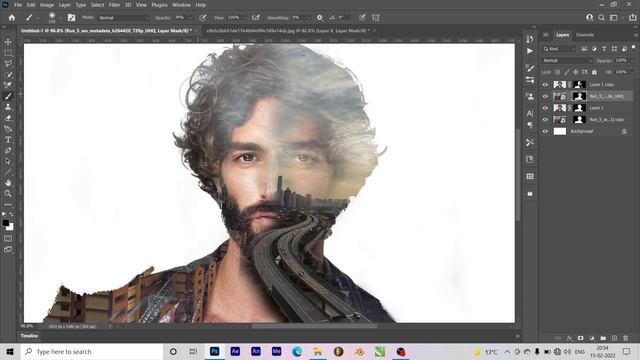The width and height of the screenshot is (640, 360).
Task: Select the Eraser tool
Action: click(8, 118)
